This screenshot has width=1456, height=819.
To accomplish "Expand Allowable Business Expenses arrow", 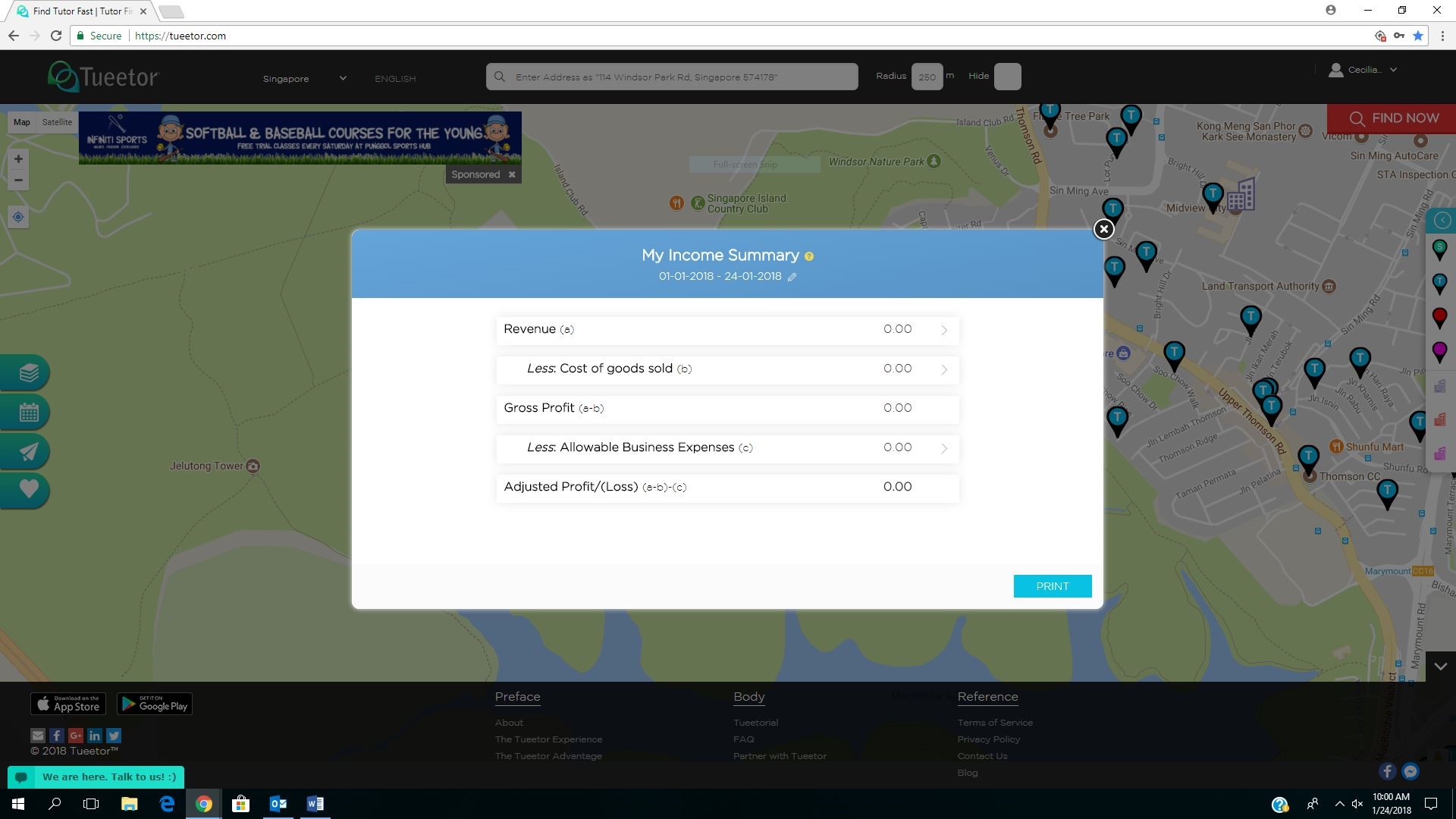I will pyautogui.click(x=944, y=448).
